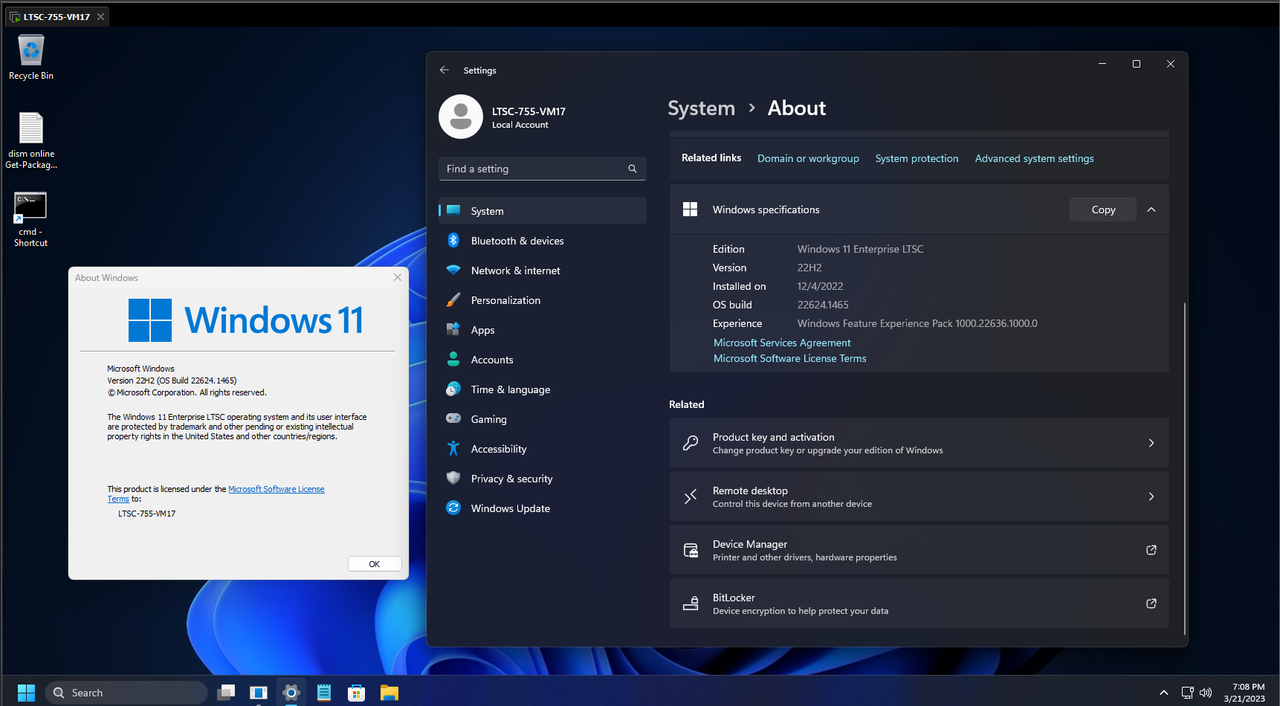Screen dimensions: 1280x706
Task: Select System in the Settings sidebar
Action: 542,211
